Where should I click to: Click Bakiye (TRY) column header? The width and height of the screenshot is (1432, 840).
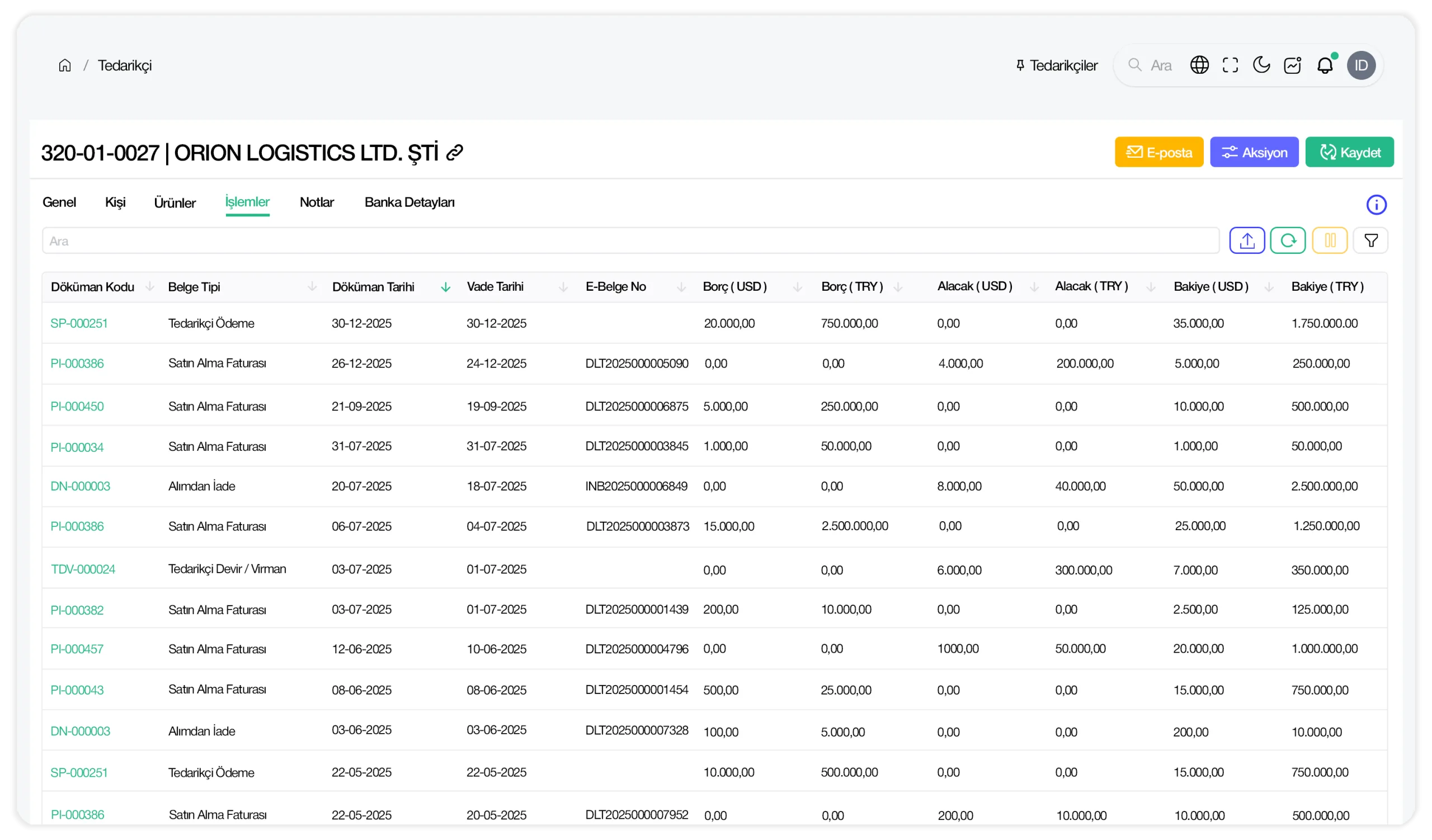click(1327, 286)
